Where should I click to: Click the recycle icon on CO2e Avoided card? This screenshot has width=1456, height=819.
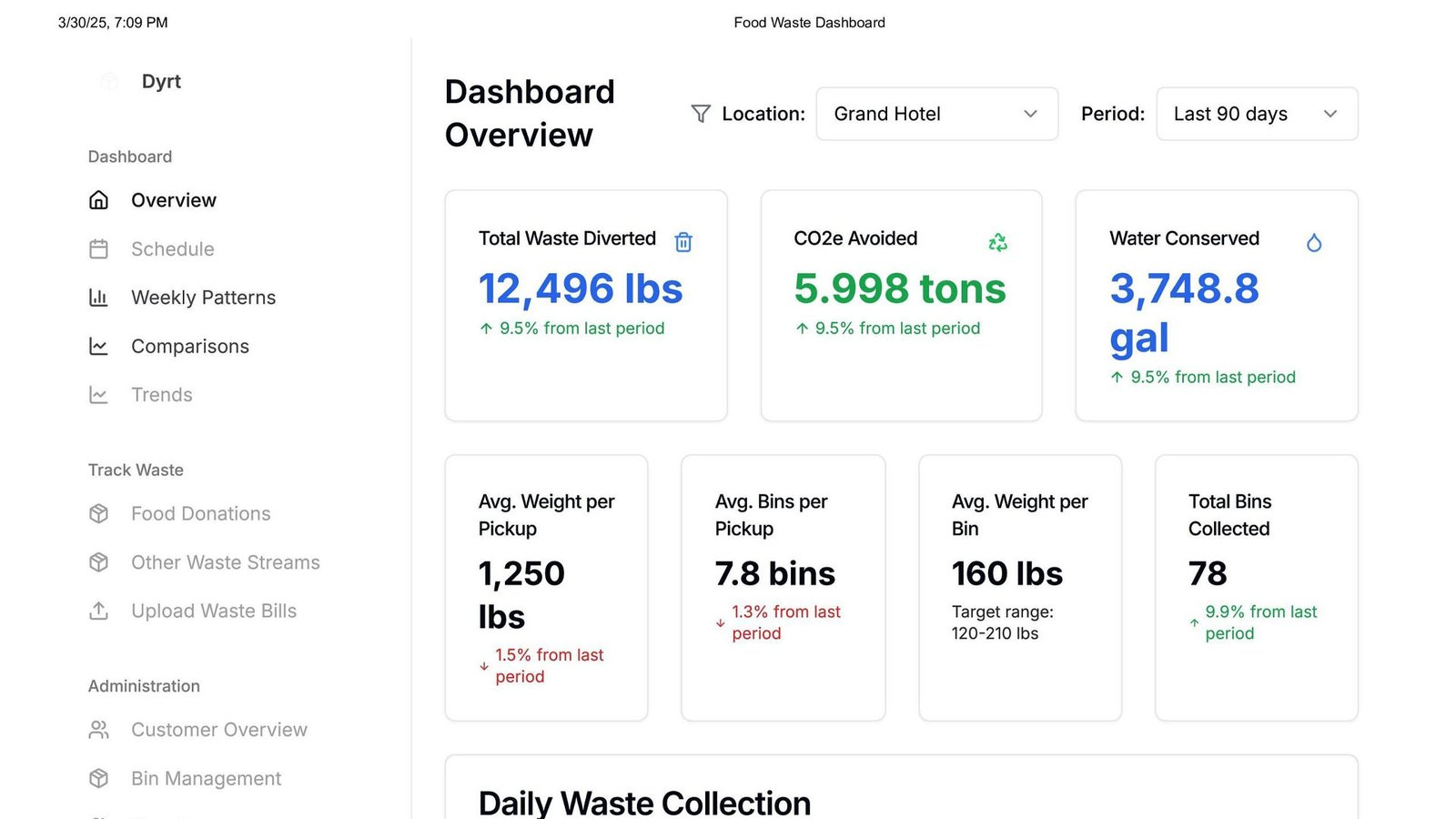point(997,242)
